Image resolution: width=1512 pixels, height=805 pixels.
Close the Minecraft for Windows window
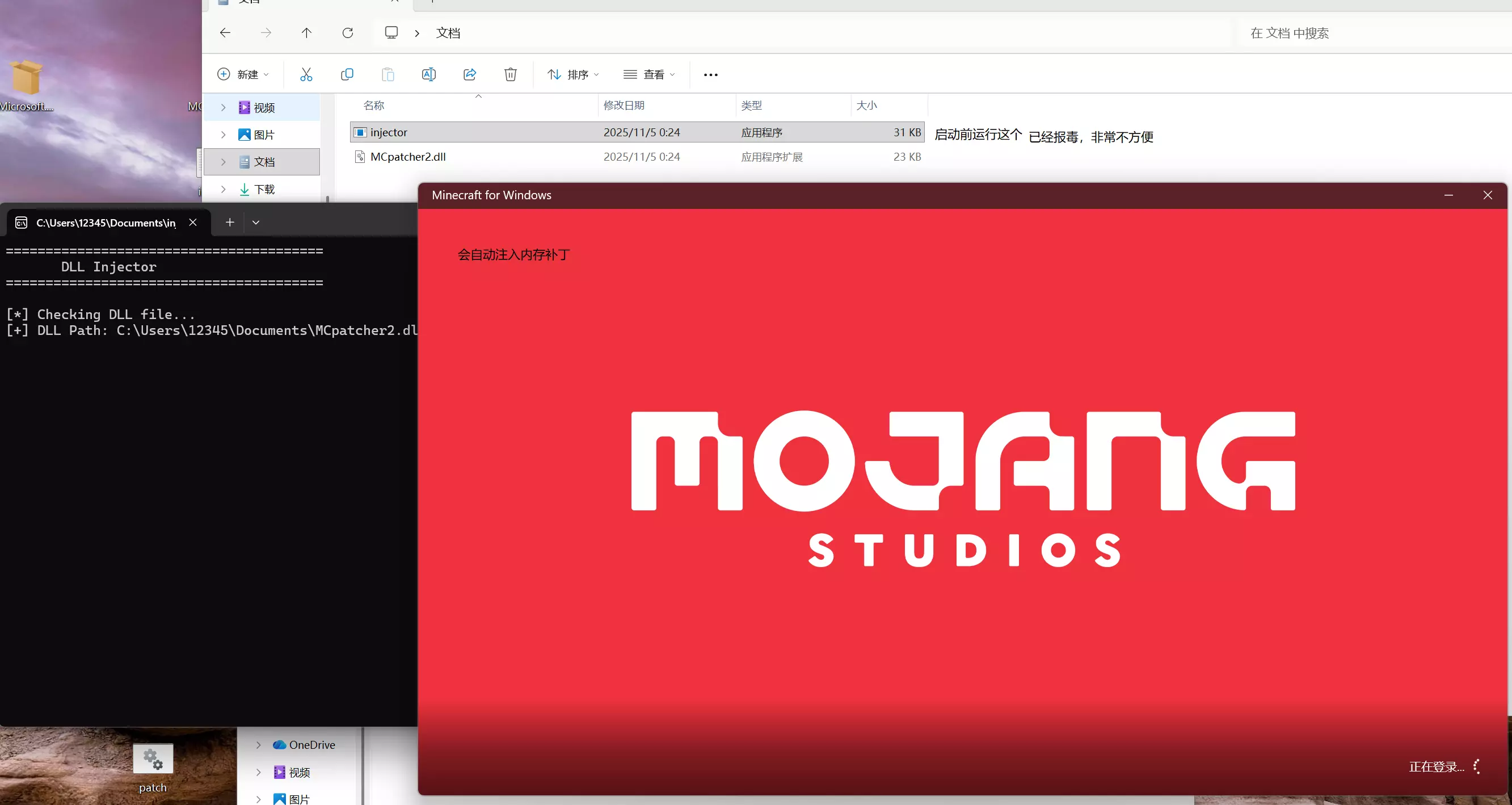[1488, 195]
